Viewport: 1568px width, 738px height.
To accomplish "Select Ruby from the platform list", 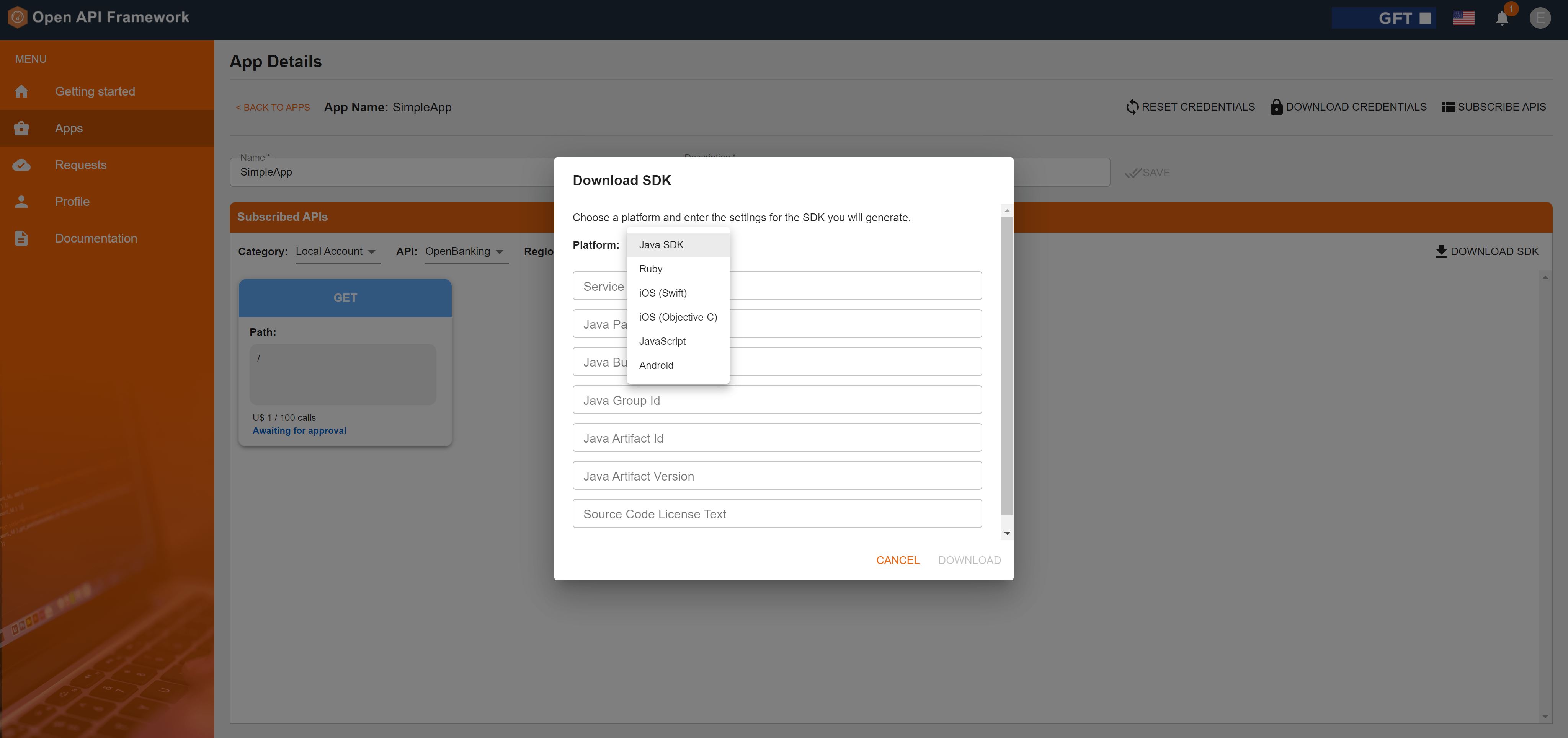I will pos(651,268).
